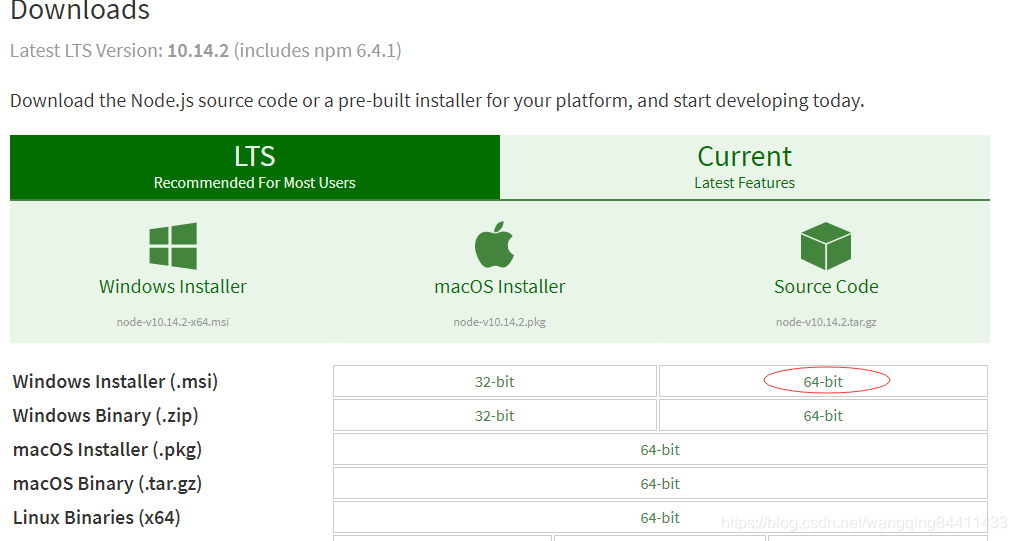Click the node-v10.14.2.pkg filename
1017x541 pixels.
tap(499, 322)
